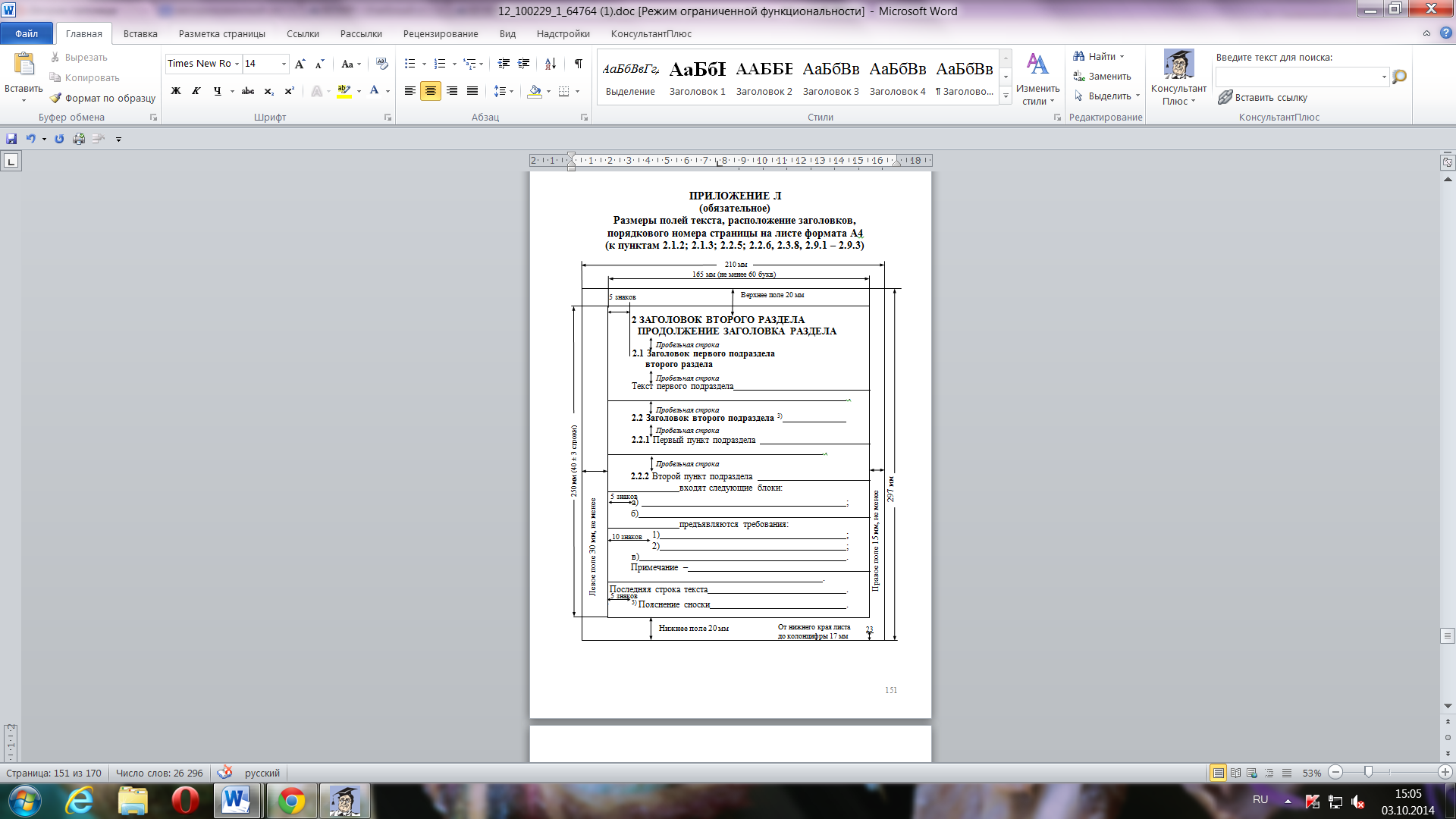This screenshot has height=819, width=1456.
Task: Align text to the left
Action: point(410,91)
